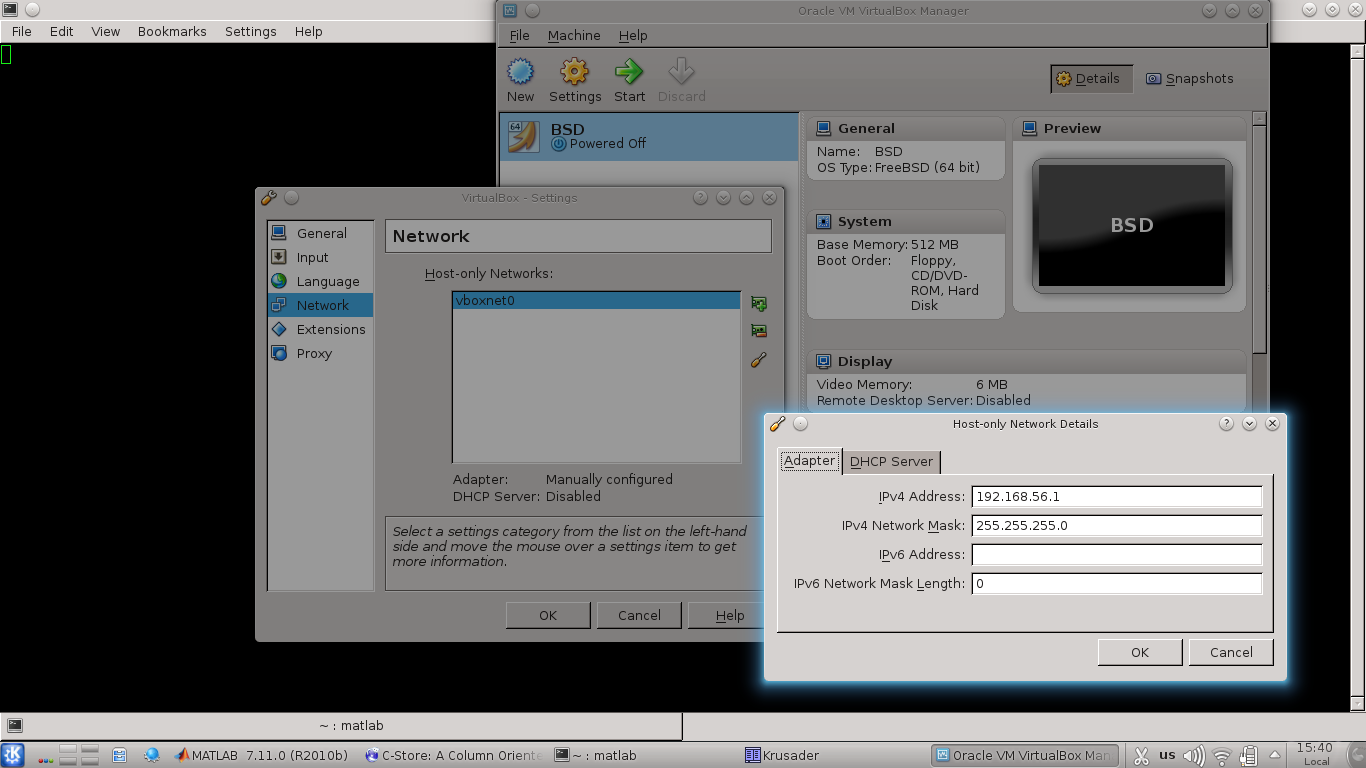Click Display section header in details pane

point(1026,361)
